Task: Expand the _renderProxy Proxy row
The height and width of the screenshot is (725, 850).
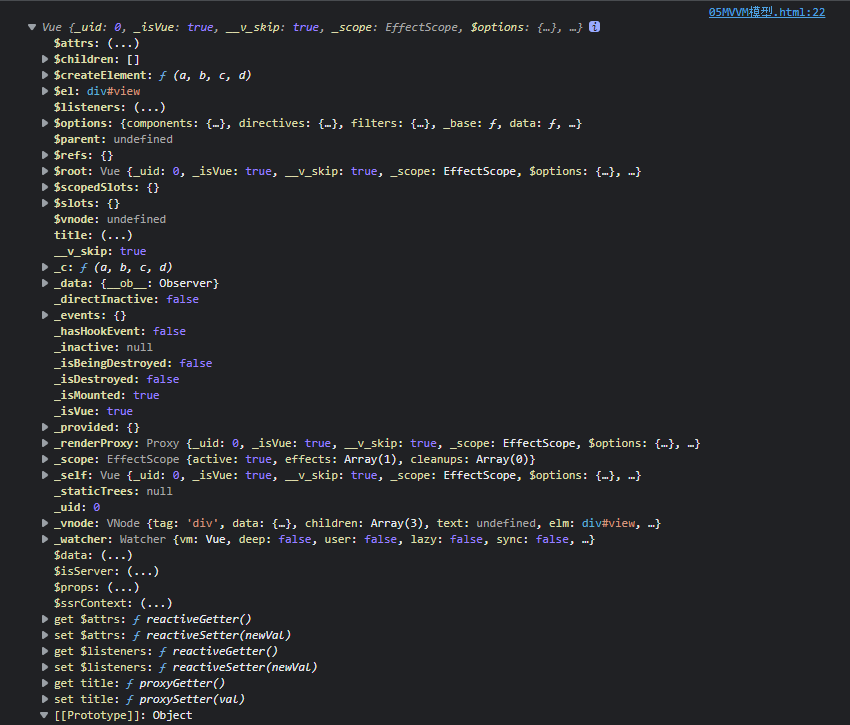Action: coord(45,443)
